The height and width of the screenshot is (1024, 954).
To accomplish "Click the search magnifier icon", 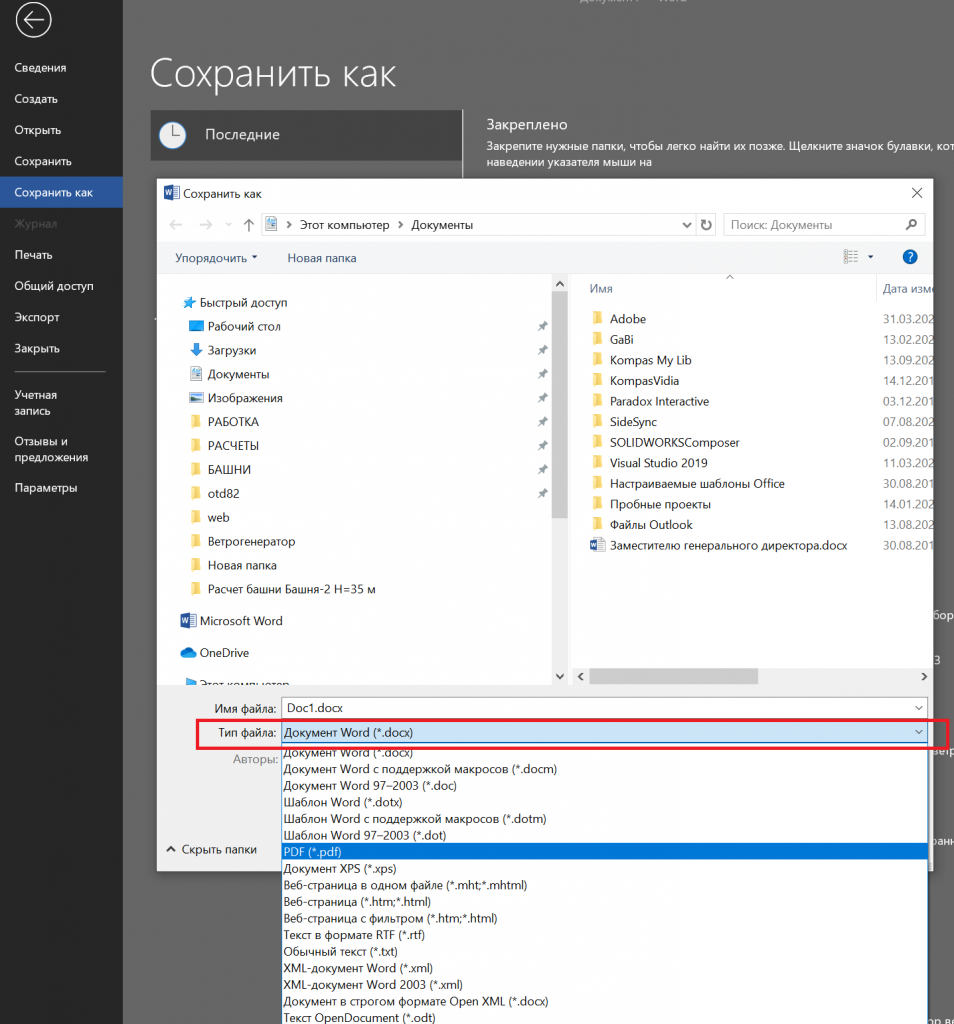I will coord(911,225).
